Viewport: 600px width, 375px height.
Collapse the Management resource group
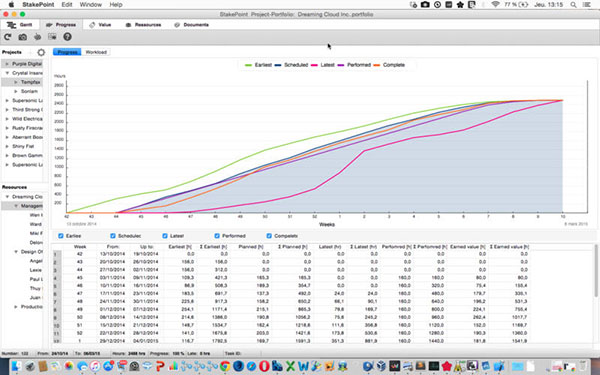coord(16,206)
